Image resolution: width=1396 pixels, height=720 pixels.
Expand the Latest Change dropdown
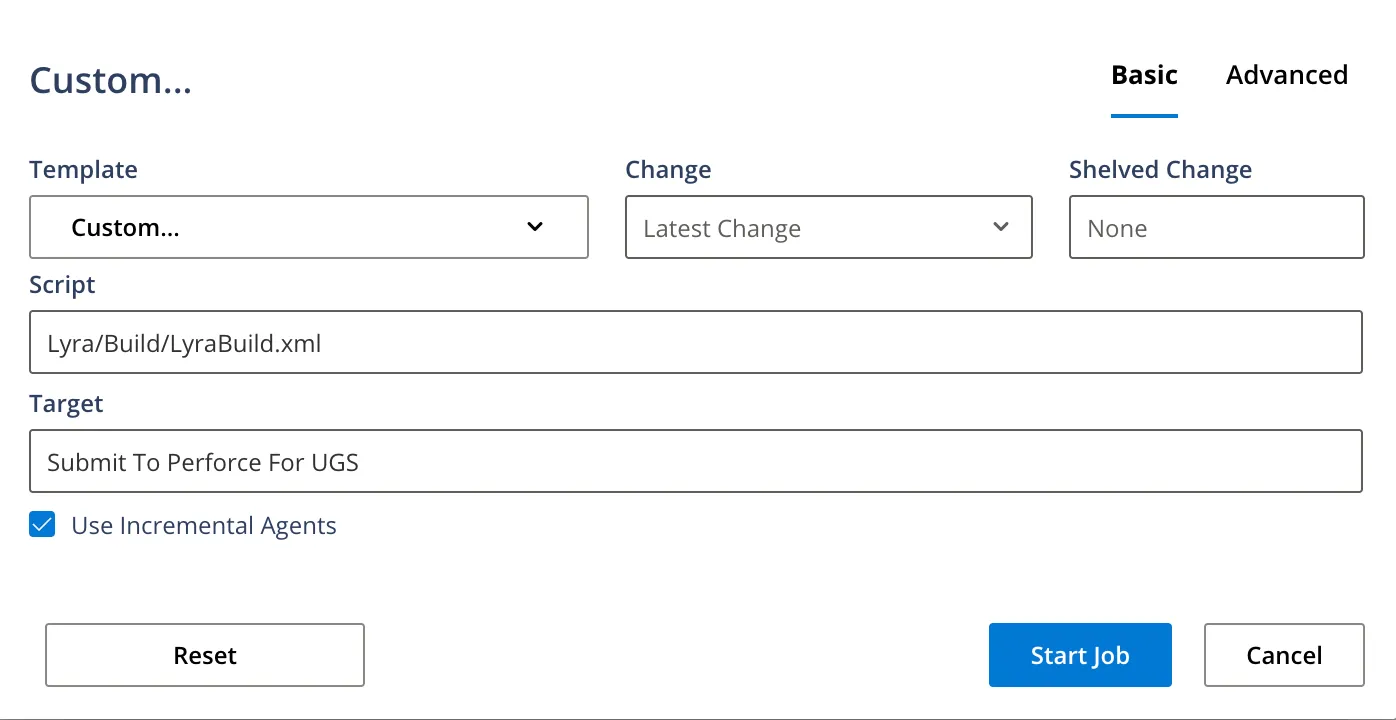click(827, 228)
